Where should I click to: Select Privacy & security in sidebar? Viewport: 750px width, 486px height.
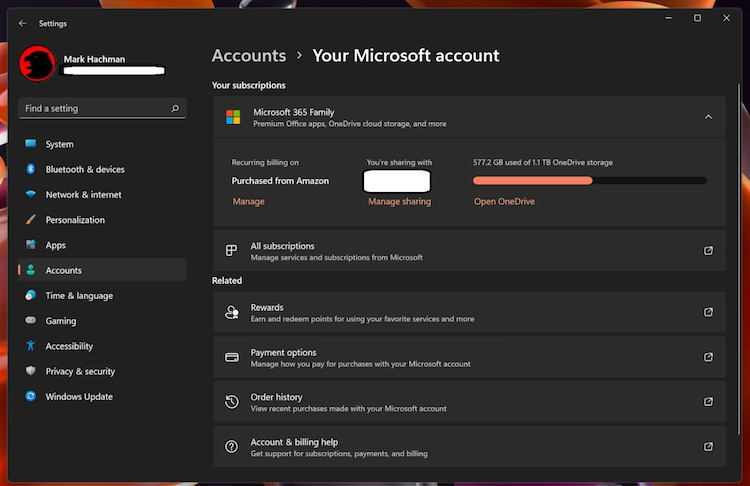coord(80,371)
